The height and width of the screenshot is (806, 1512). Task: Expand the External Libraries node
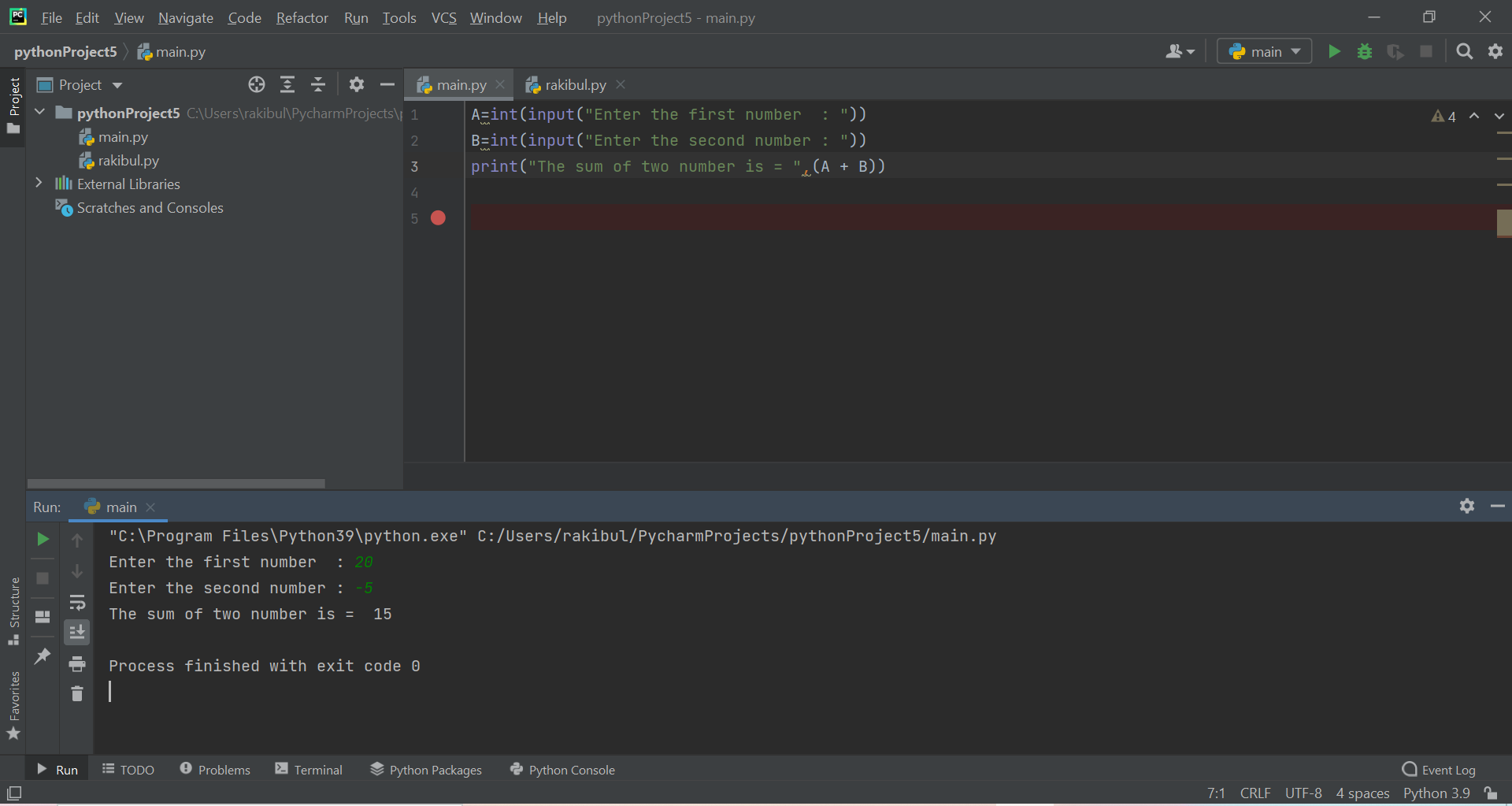(39, 183)
